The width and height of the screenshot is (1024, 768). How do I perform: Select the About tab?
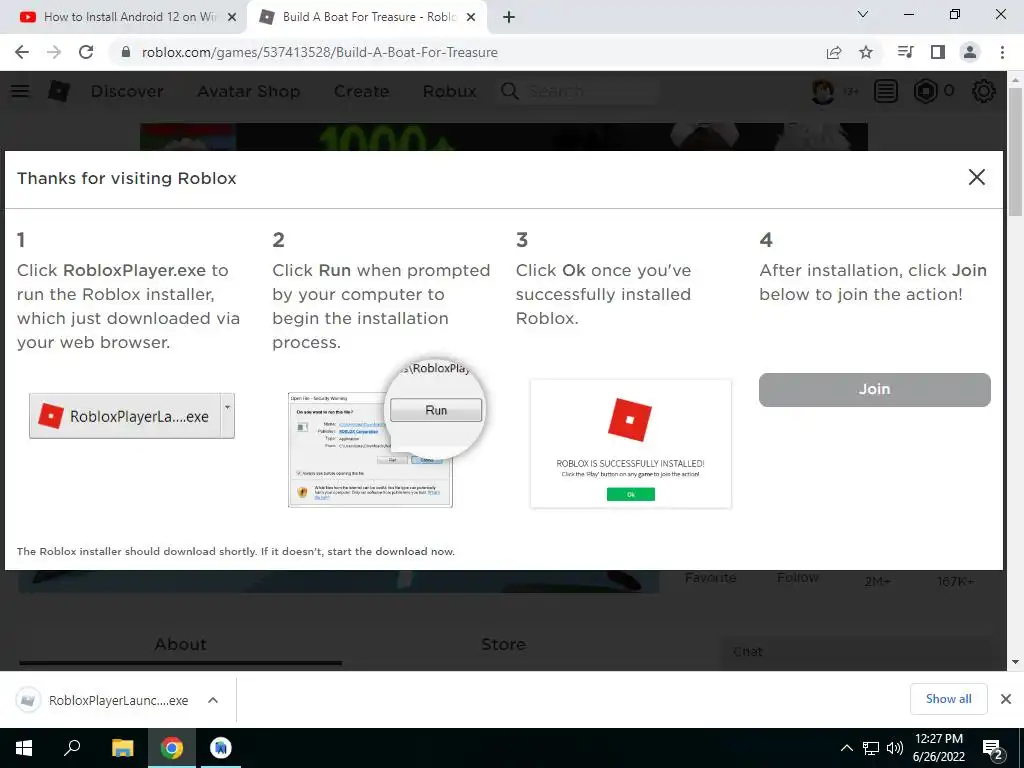tap(181, 645)
